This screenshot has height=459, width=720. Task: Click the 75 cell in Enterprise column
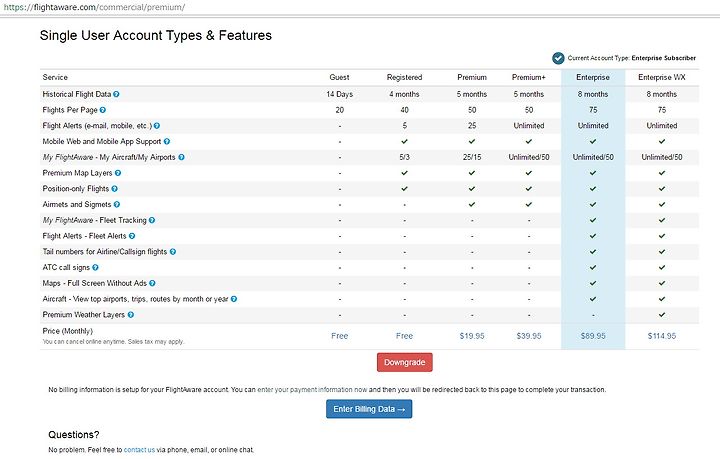593,110
